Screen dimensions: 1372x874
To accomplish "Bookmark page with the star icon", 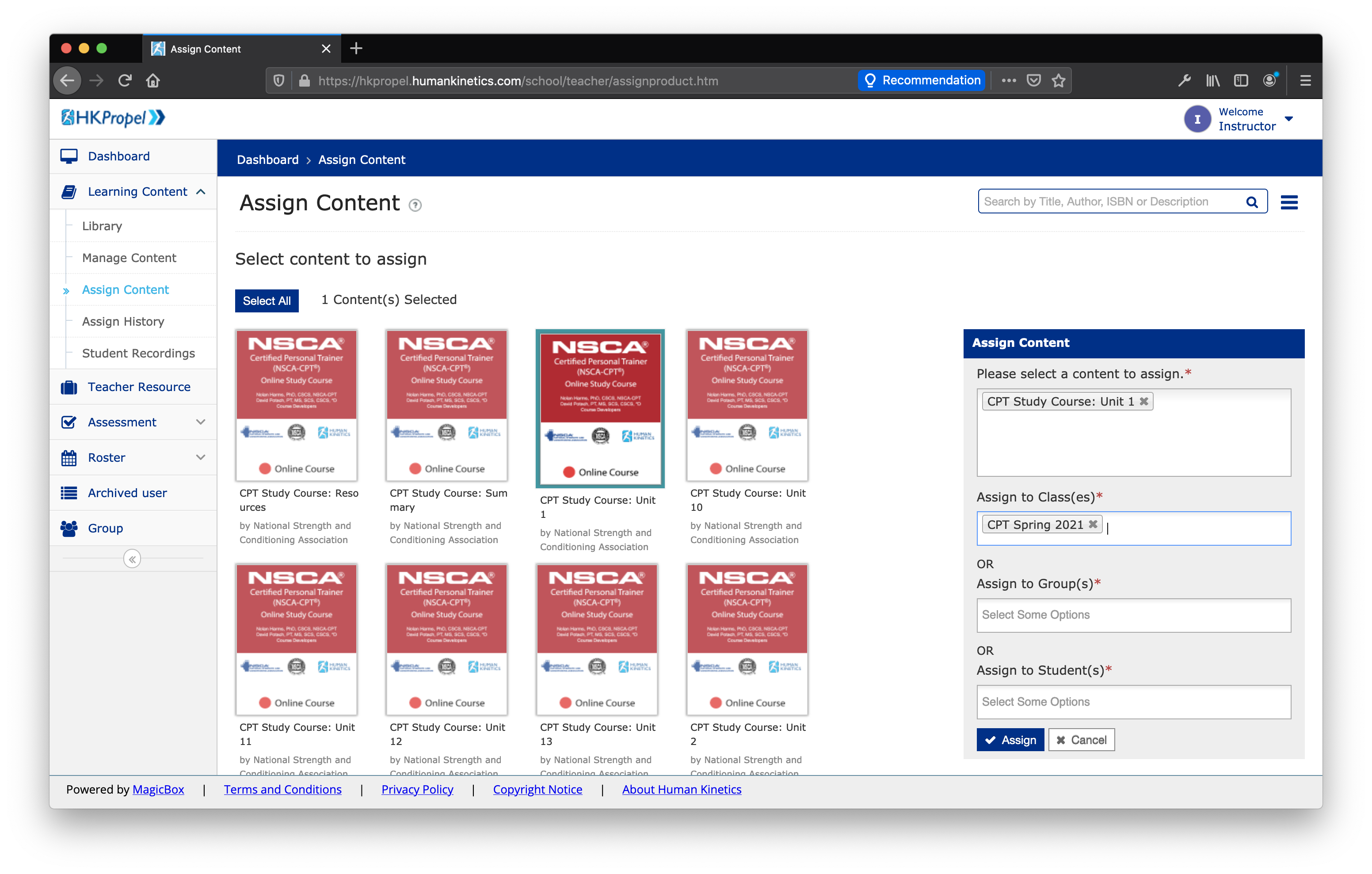I will click(x=1059, y=81).
